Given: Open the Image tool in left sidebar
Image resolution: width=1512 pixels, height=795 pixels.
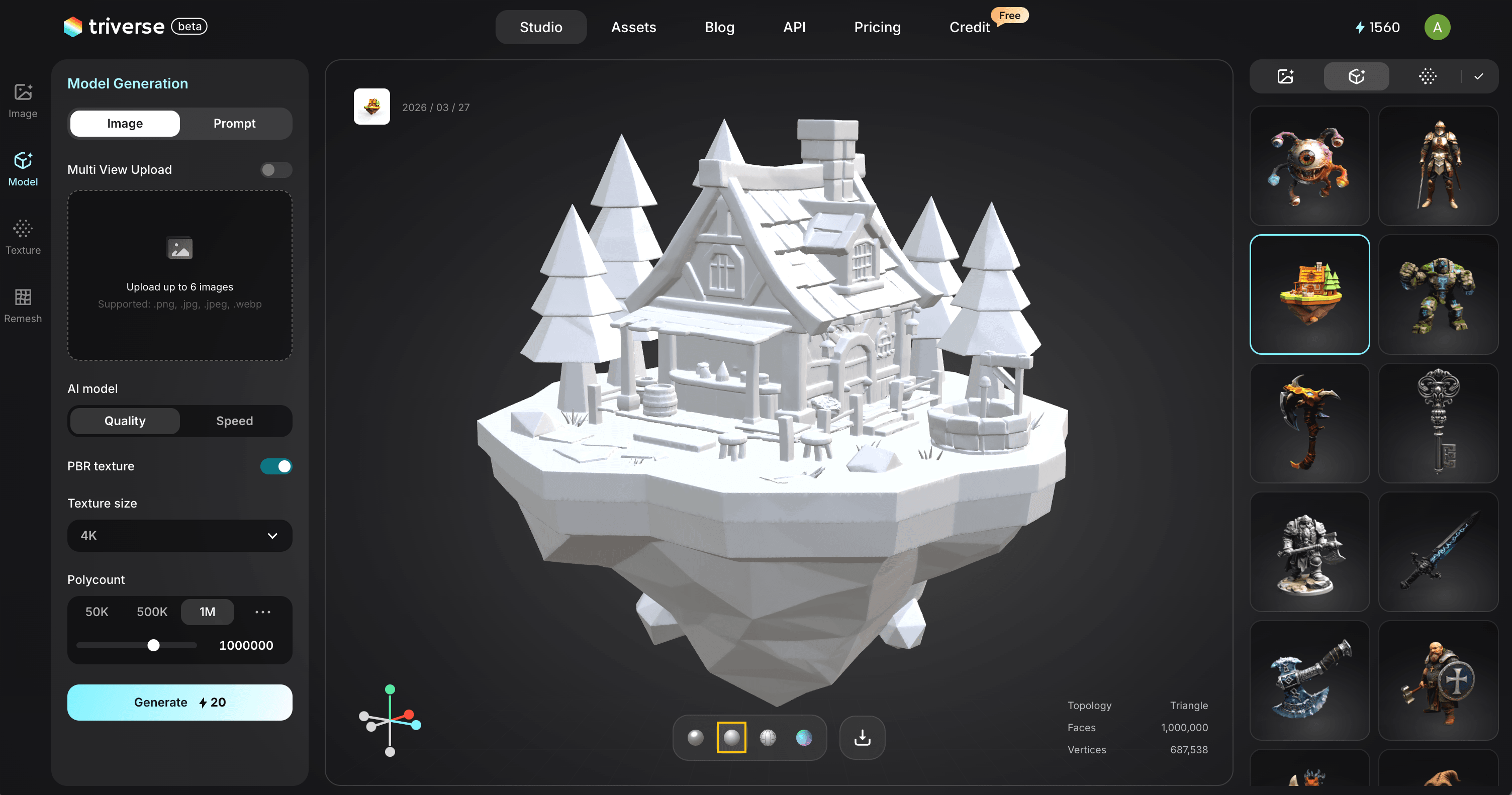Looking at the screenshot, I should pos(23,101).
